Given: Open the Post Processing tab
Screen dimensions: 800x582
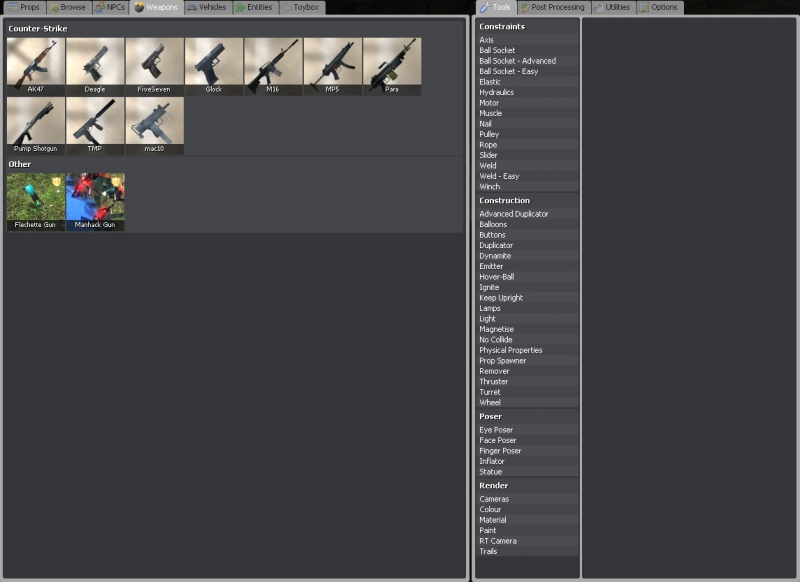Looking at the screenshot, I should [x=552, y=7].
